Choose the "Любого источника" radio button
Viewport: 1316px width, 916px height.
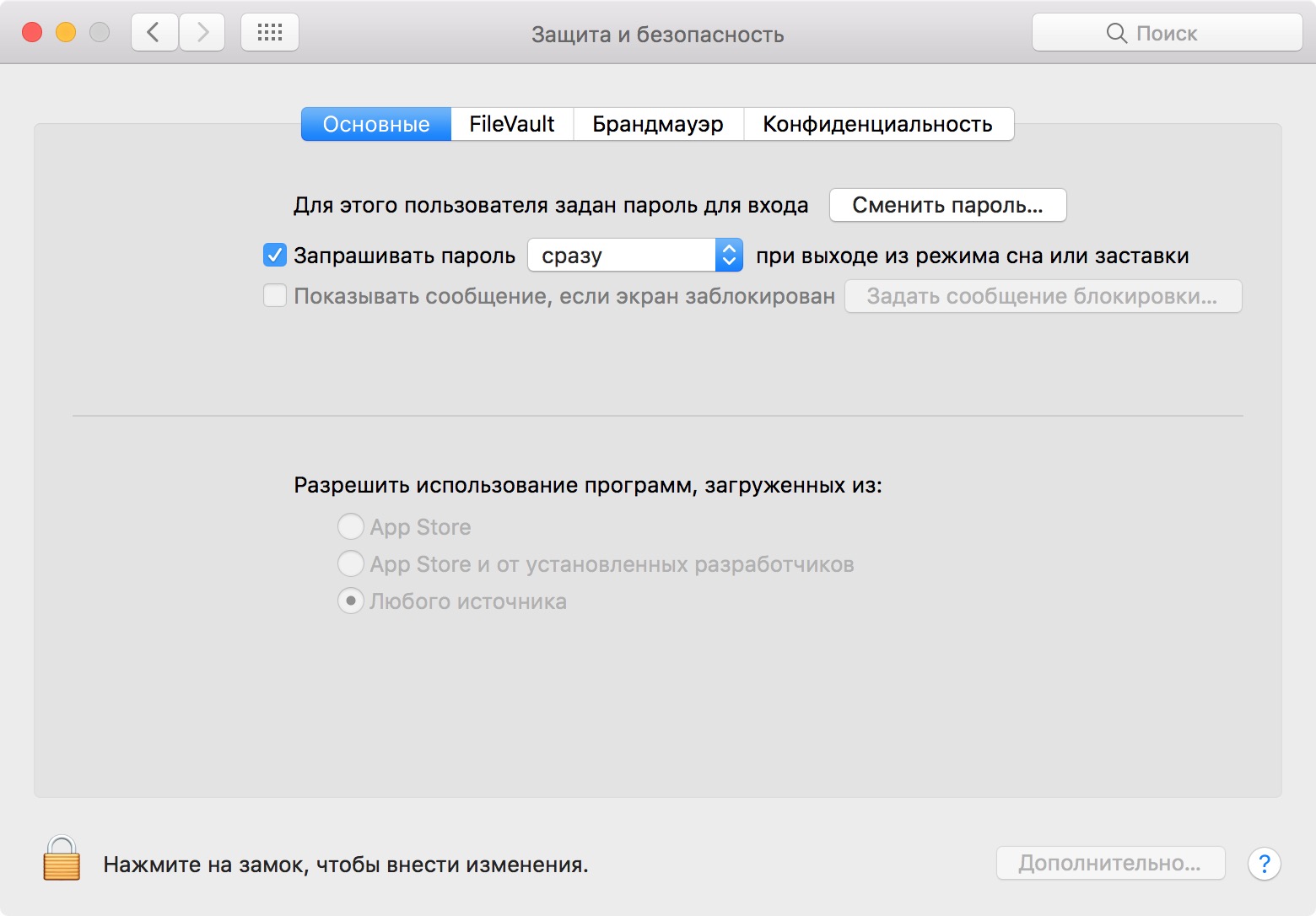coord(351,601)
